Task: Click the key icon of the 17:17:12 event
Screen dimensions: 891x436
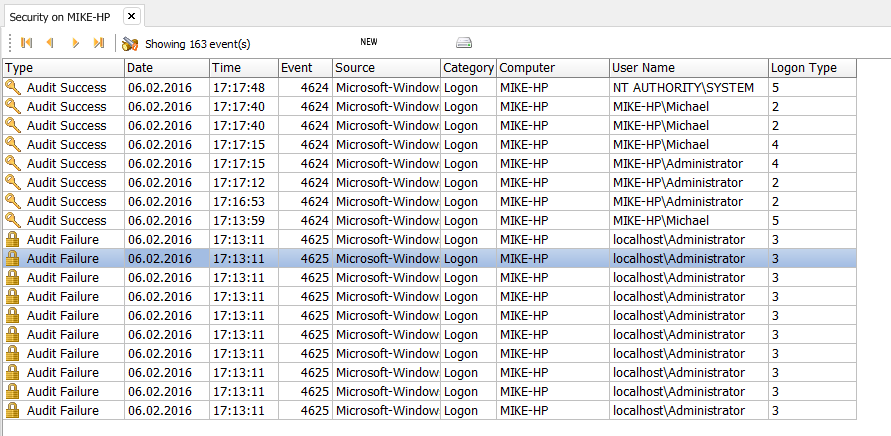Action: (13, 182)
